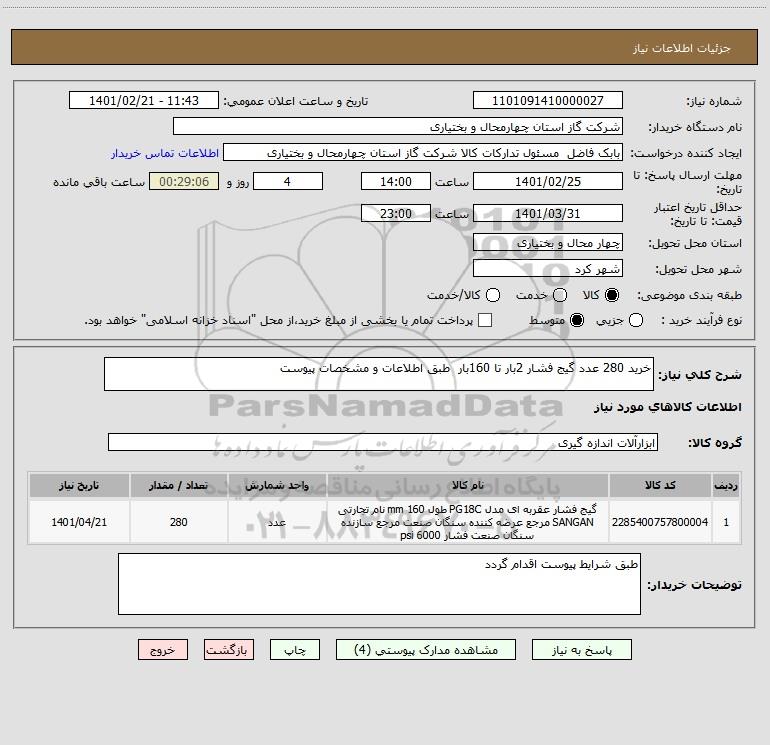Screen dimensions: 770x745
Task: Click the طبقه بندی موضوعی label
Action: [689, 295]
